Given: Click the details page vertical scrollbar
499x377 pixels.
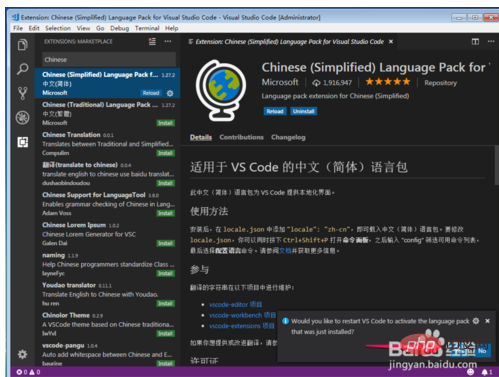Looking at the screenshot, I should [496, 165].
